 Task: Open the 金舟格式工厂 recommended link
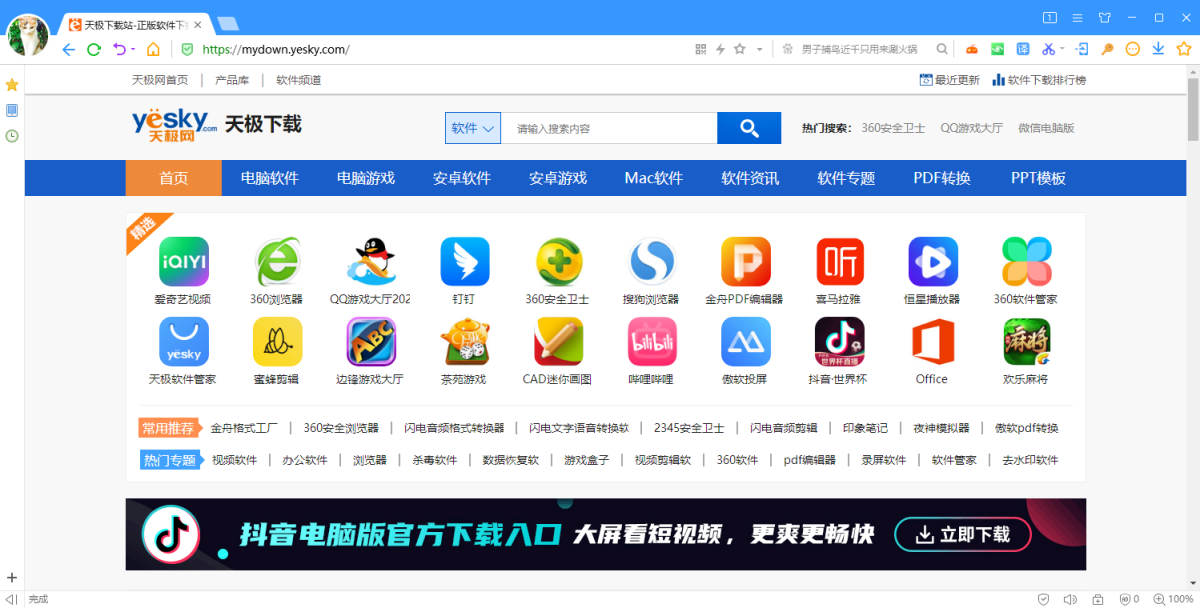pyautogui.click(x=244, y=428)
